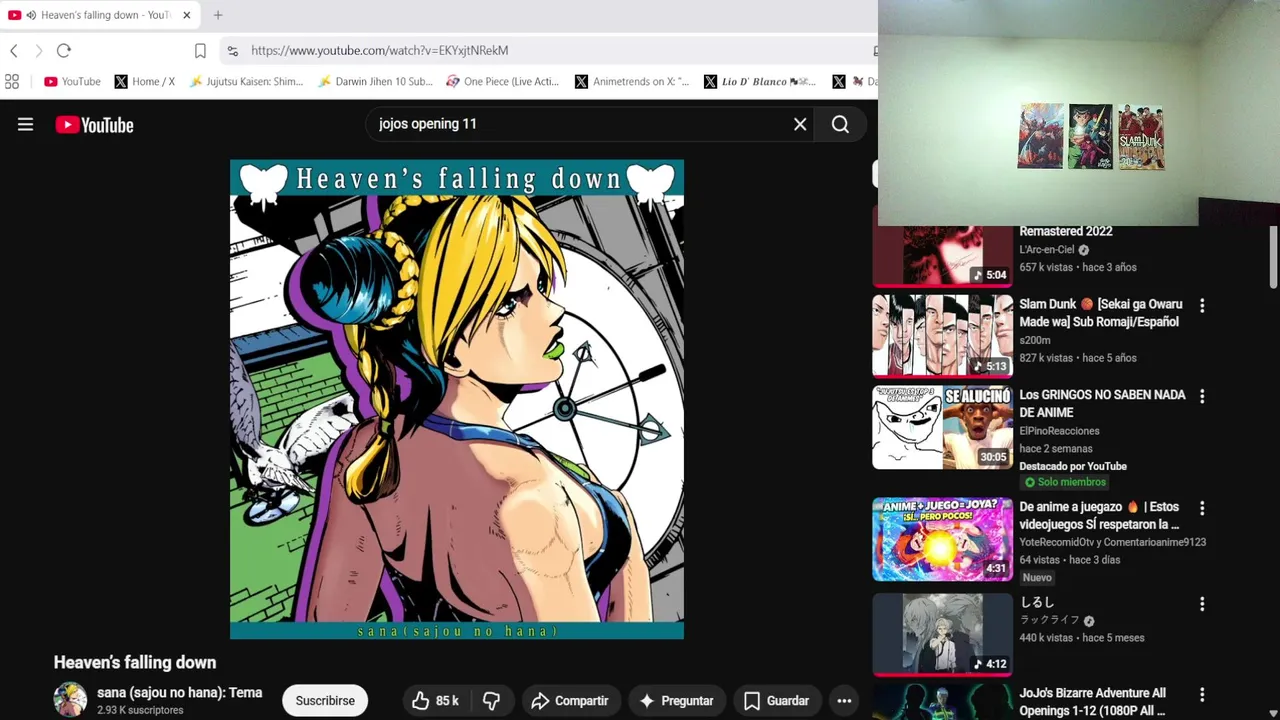Click the 2.93 K suscriptores text
The width and height of the screenshot is (1280, 720).
(x=140, y=710)
